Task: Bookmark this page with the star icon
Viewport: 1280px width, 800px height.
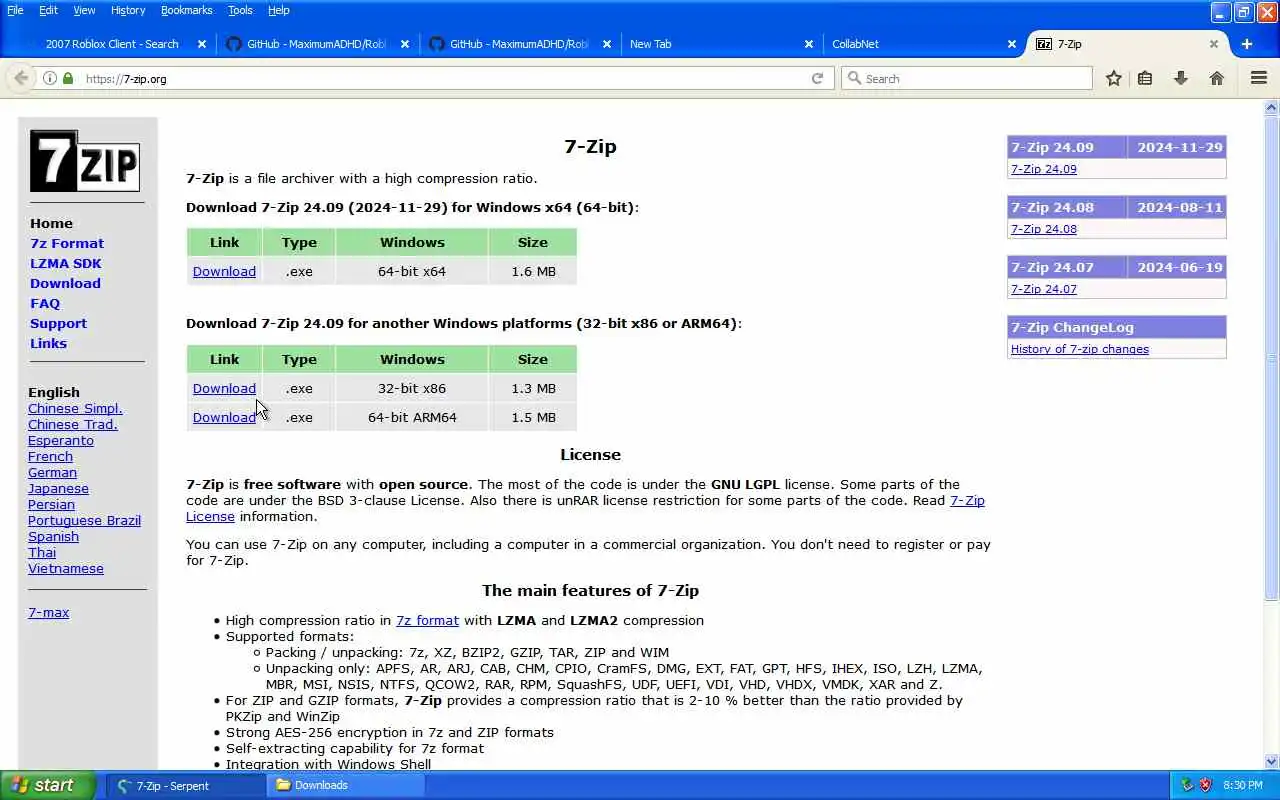Action: click(1113, 78)
